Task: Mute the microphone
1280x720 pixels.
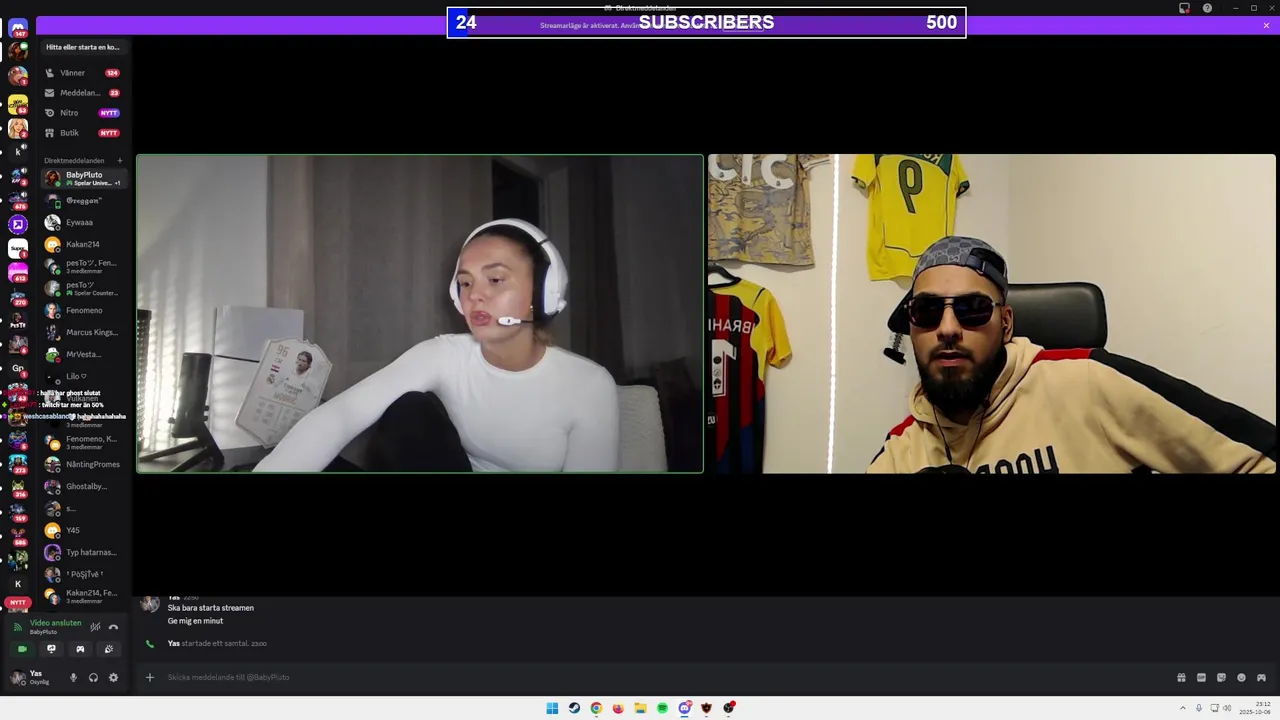Action: point(73,677)
